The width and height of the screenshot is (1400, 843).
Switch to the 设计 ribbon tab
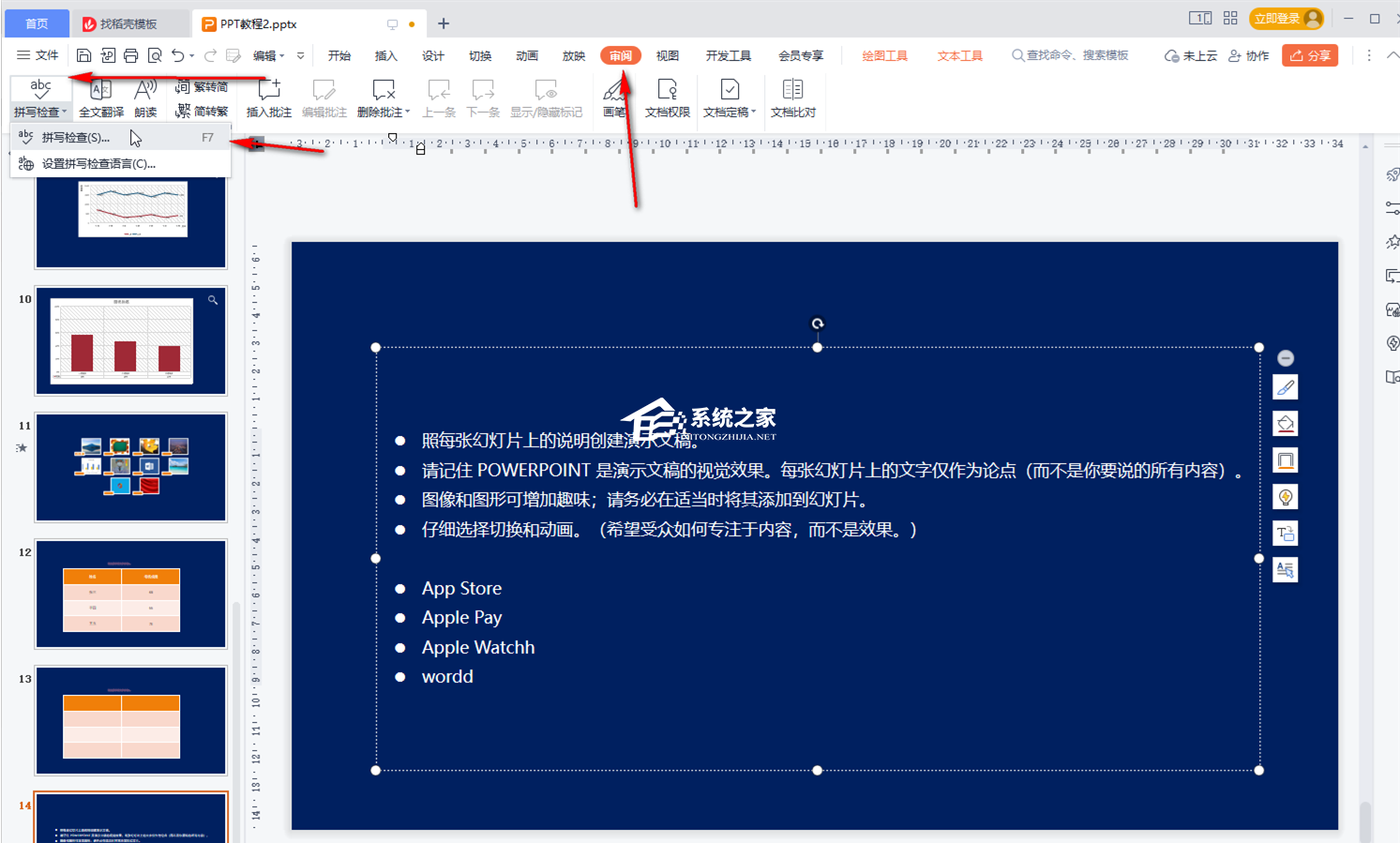coord(433,56)
